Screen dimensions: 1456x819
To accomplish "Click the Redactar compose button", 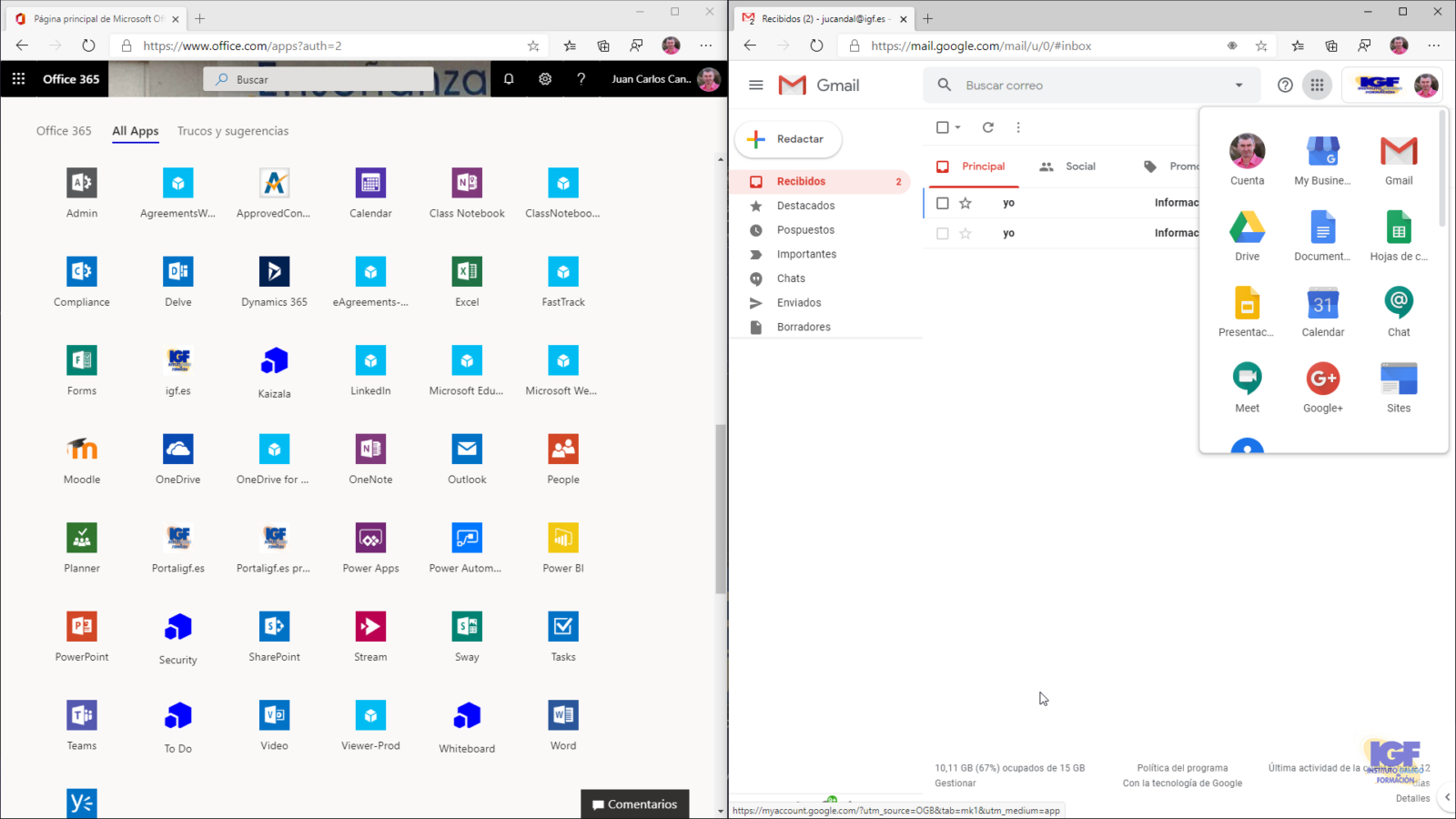I will 788,139.
